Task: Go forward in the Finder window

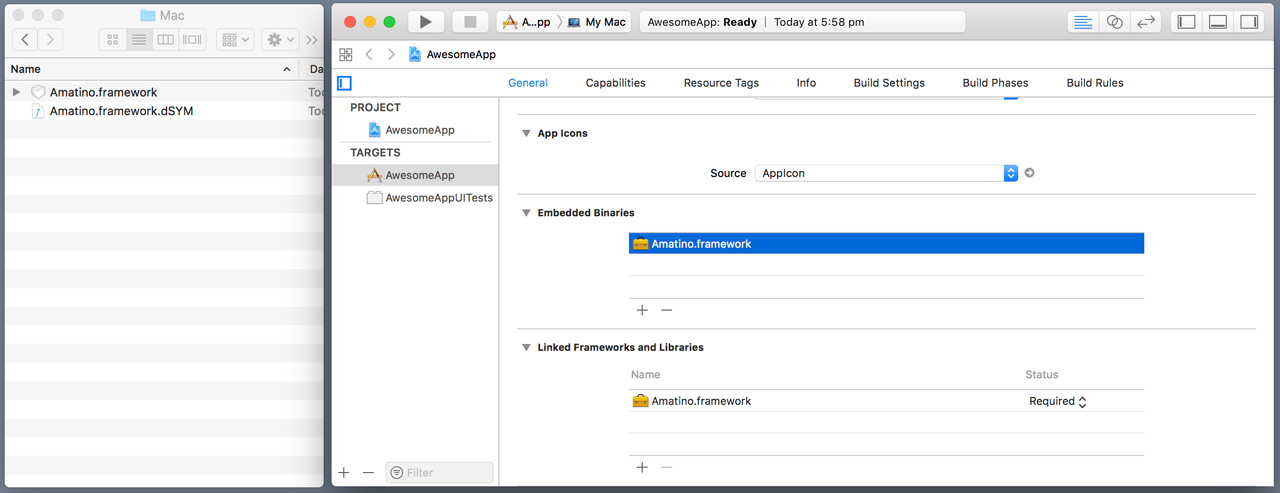Action: (x=50, y=40)
